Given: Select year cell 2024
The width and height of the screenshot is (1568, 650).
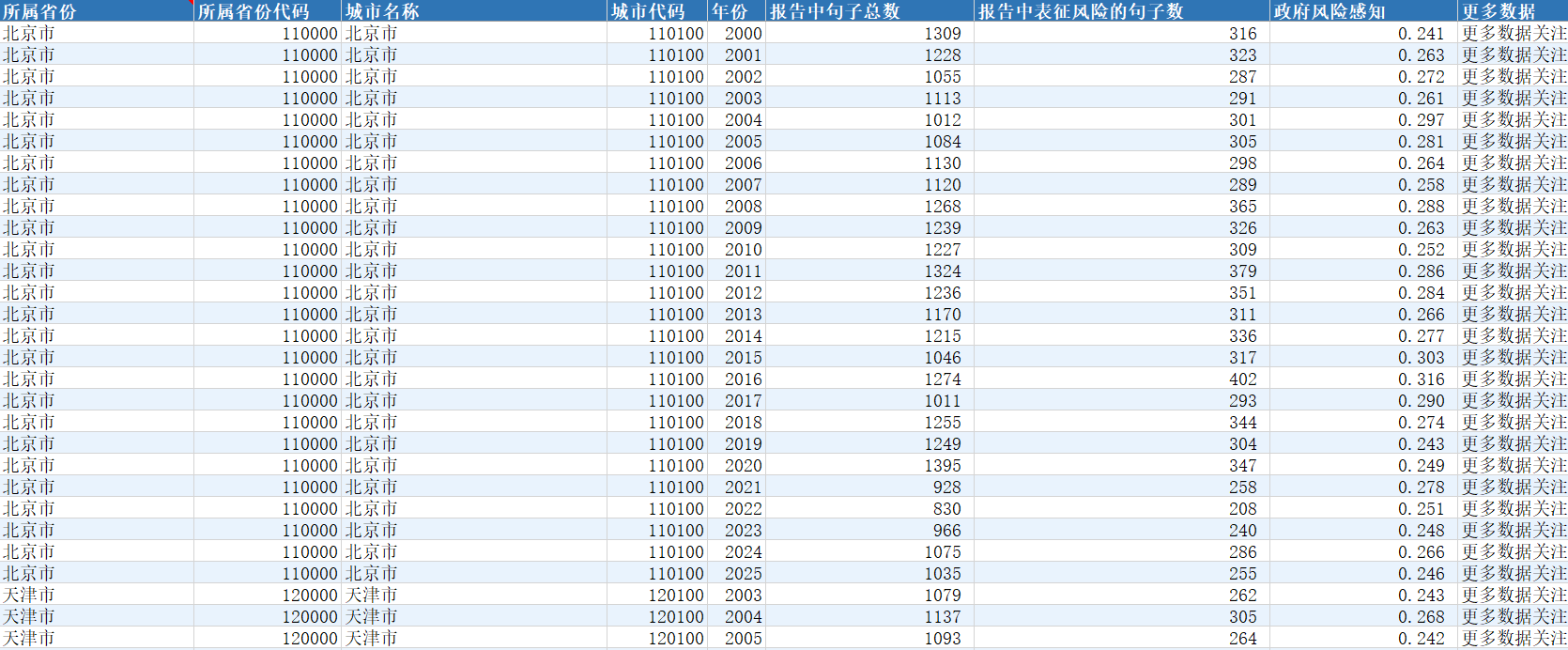Looking at the screenshot, I should pyautogui.click(x=744, y=551).
